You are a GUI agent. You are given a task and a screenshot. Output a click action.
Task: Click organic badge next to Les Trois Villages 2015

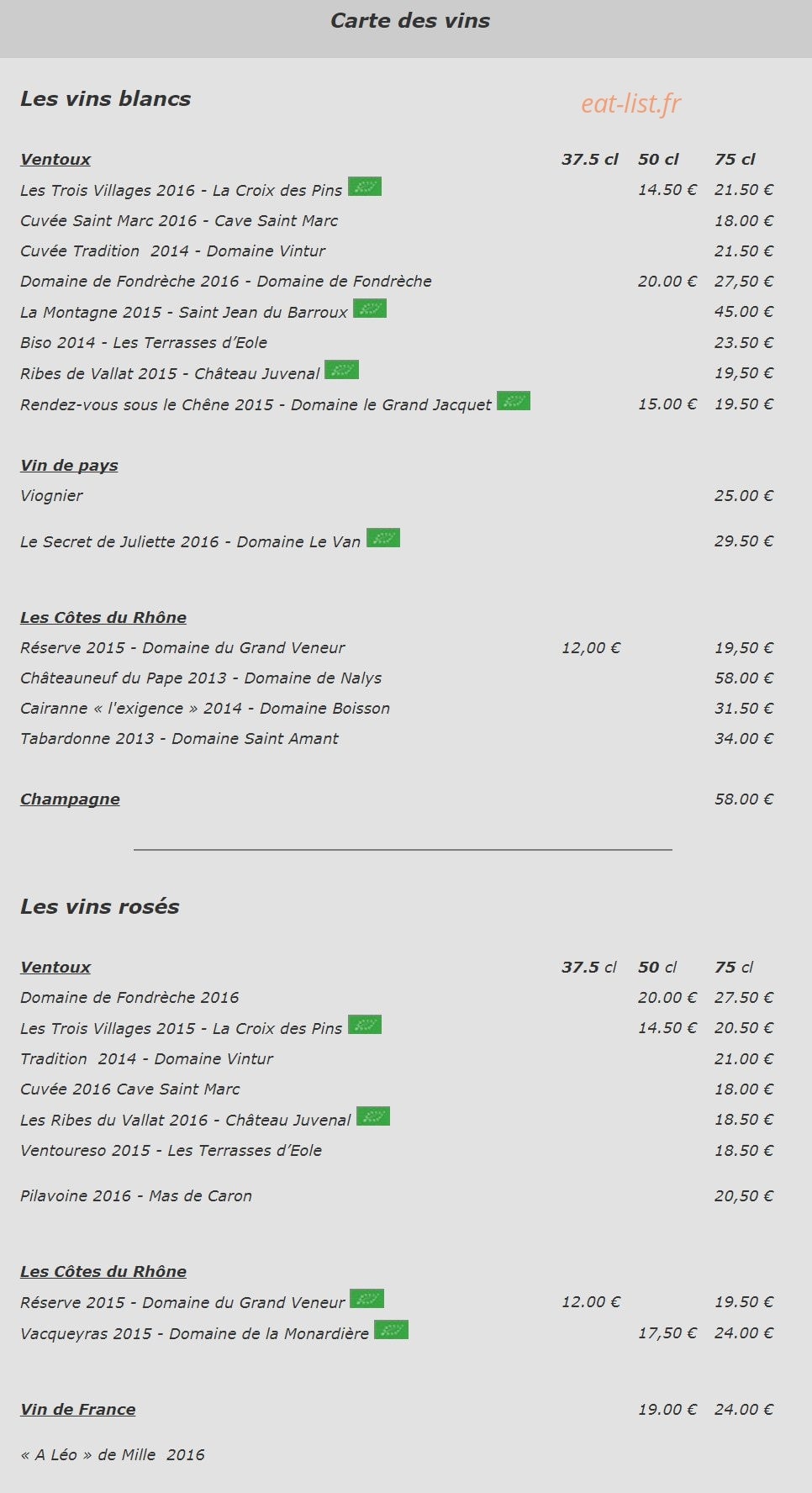point(365,1025)
